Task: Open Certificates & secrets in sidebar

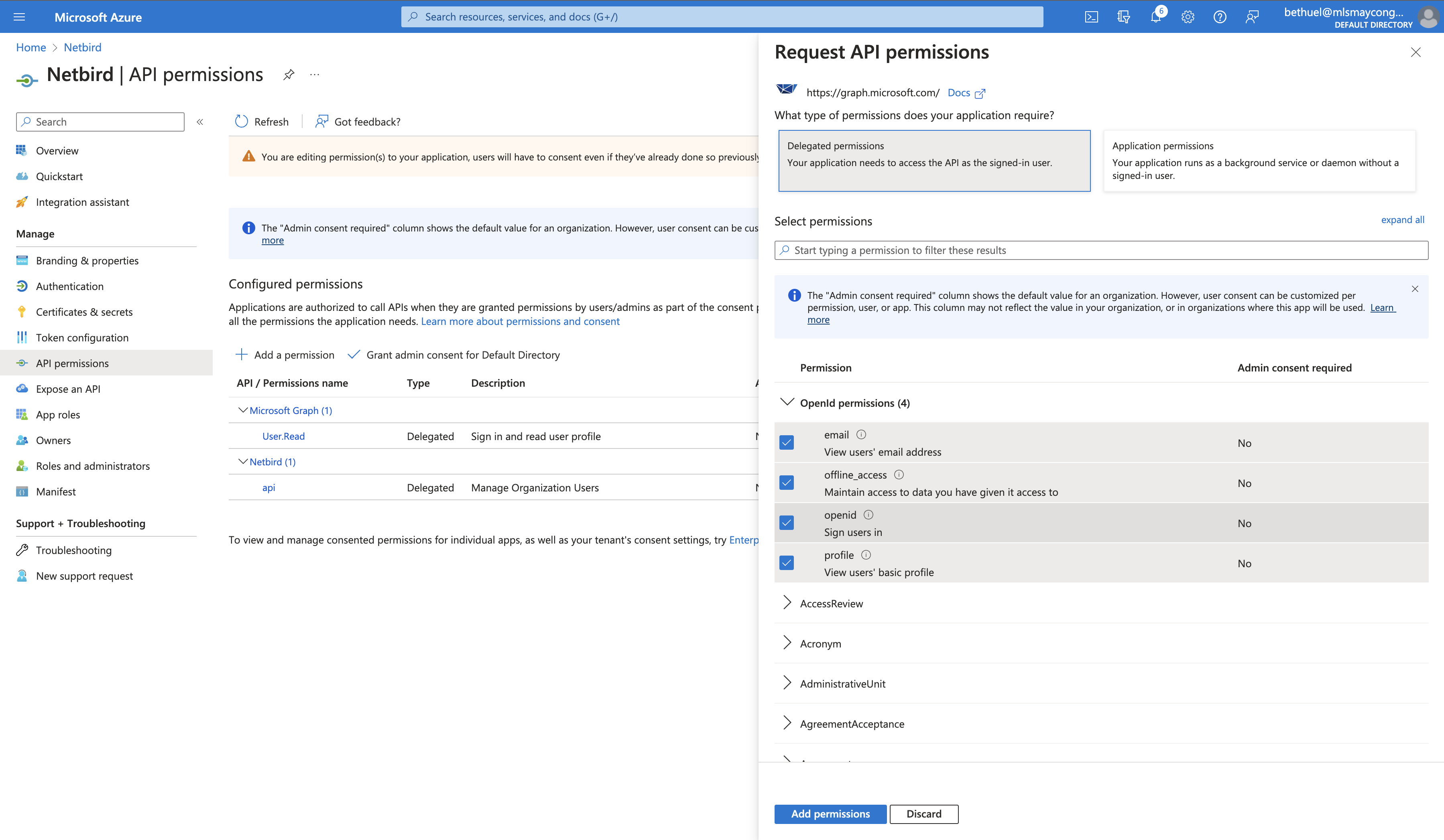Action: [x=84, y=312]
